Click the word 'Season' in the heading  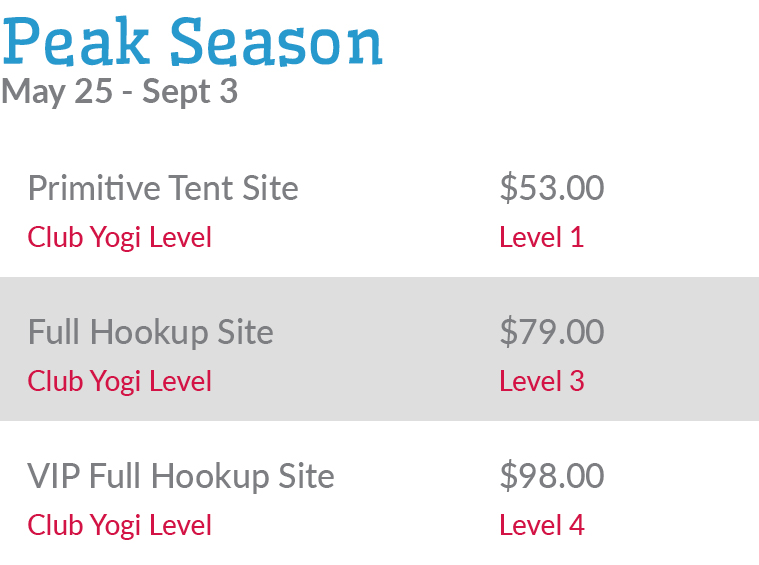coord(277,41)
